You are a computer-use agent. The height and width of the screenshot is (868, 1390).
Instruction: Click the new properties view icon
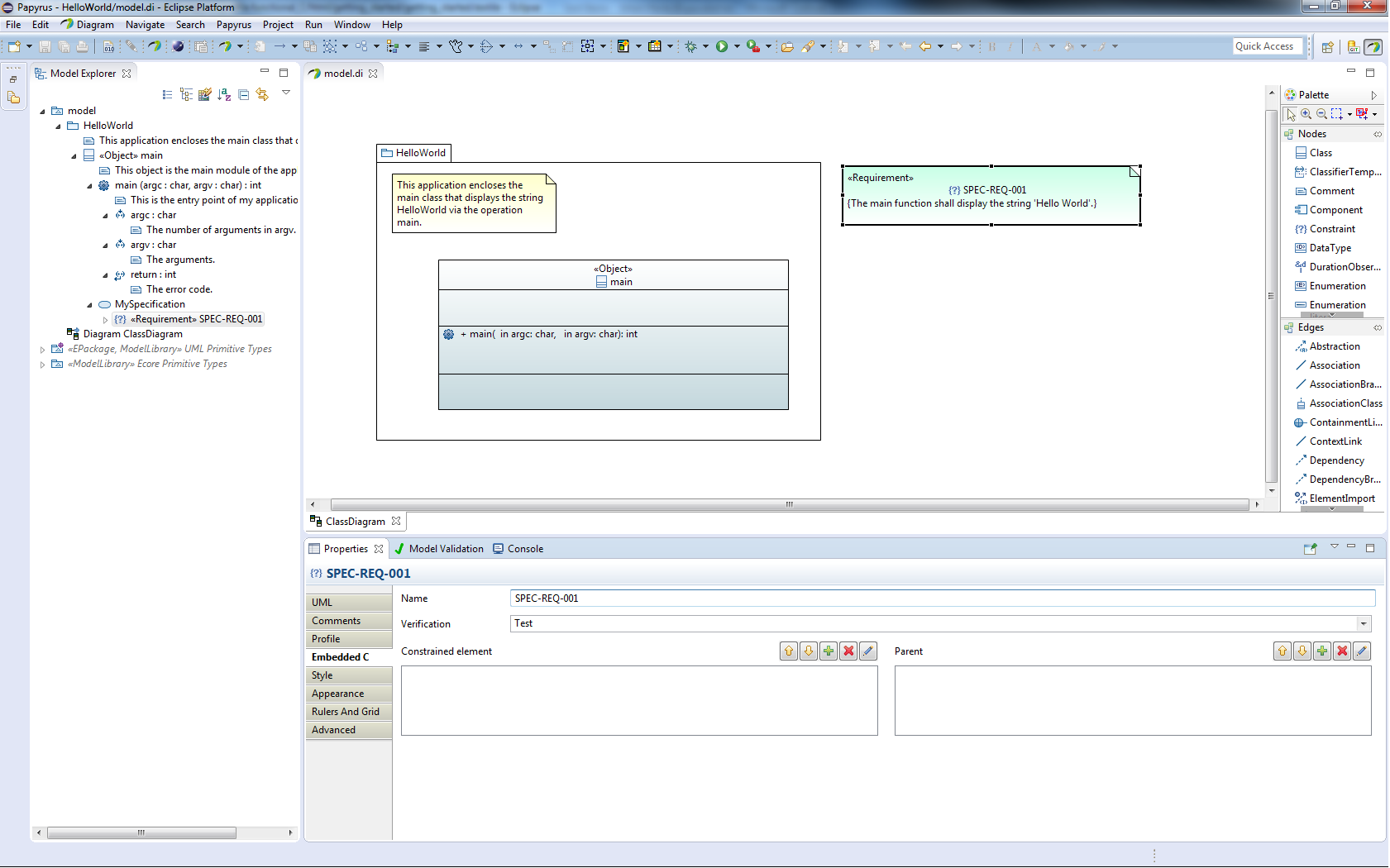click(1310, 548)
